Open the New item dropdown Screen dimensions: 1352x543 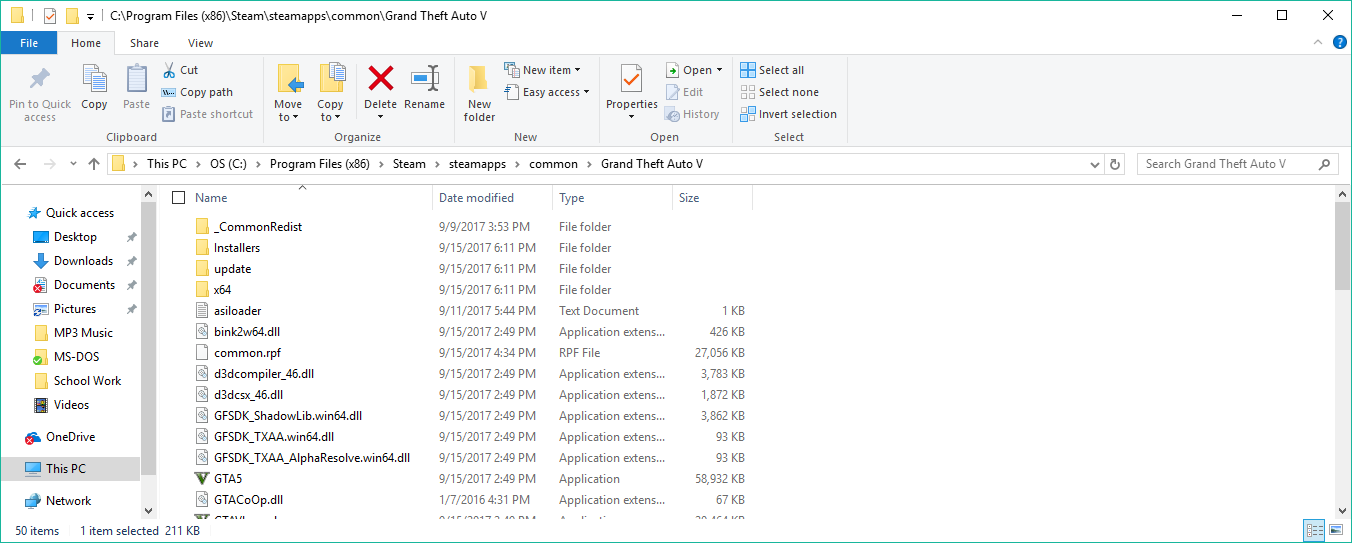pyautogui.click(x=543, y=70)
